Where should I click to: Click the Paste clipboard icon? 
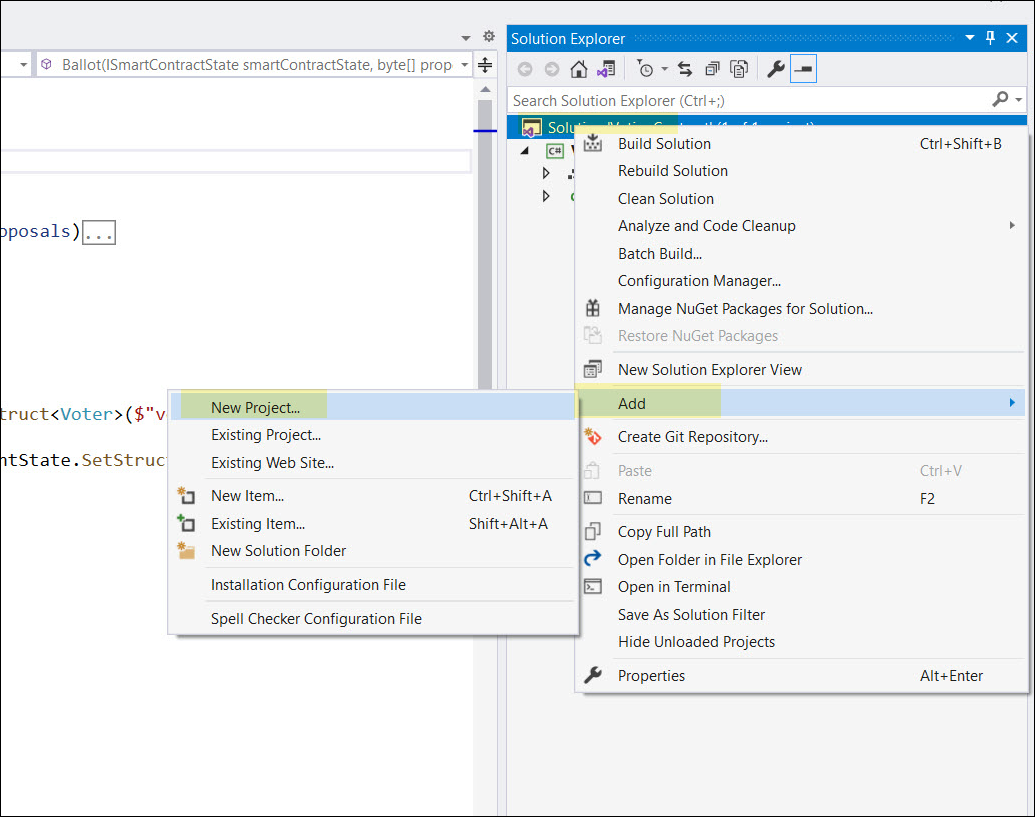592,471
